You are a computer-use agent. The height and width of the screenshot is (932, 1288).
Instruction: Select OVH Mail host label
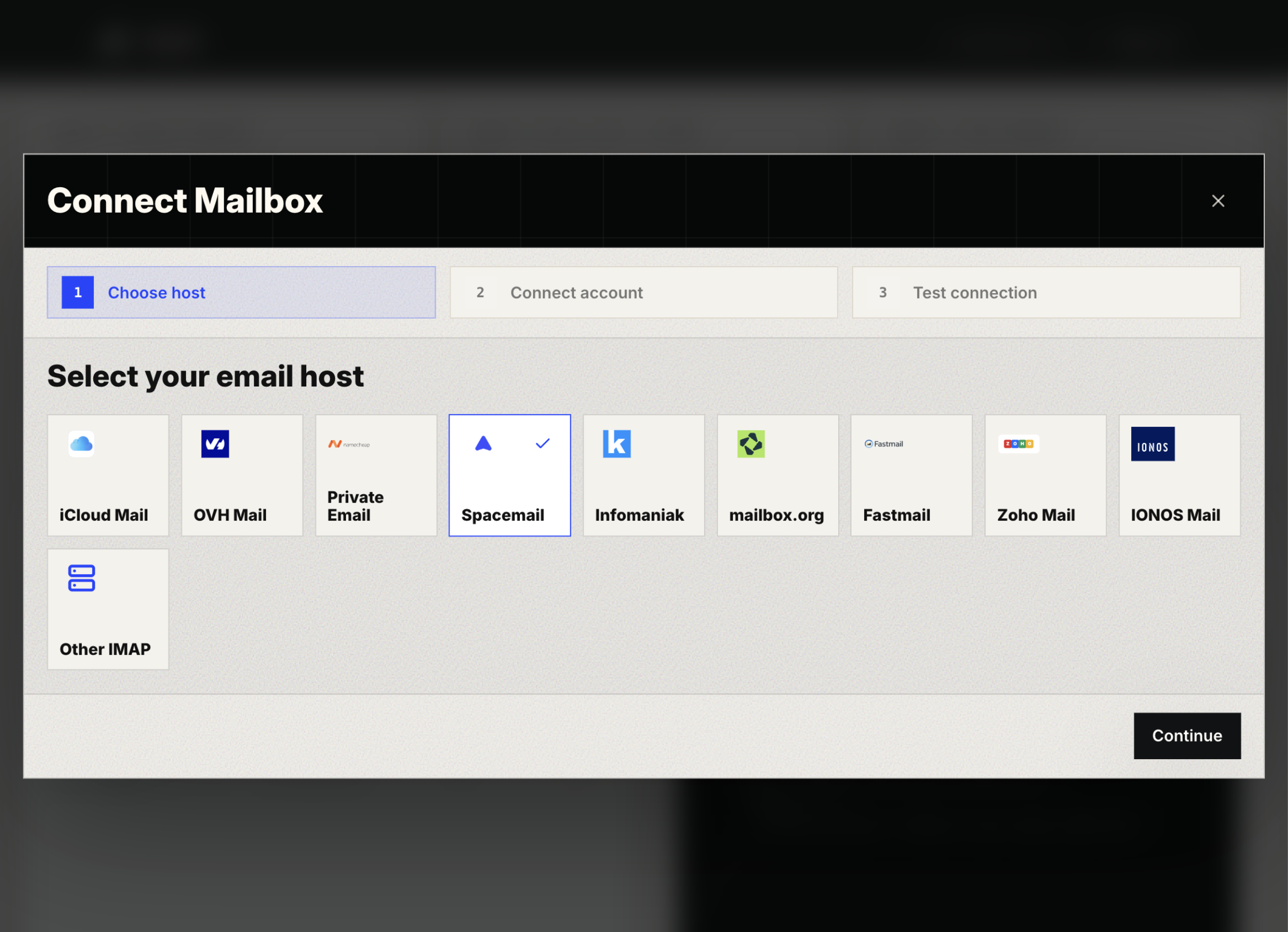pos(230,515)
